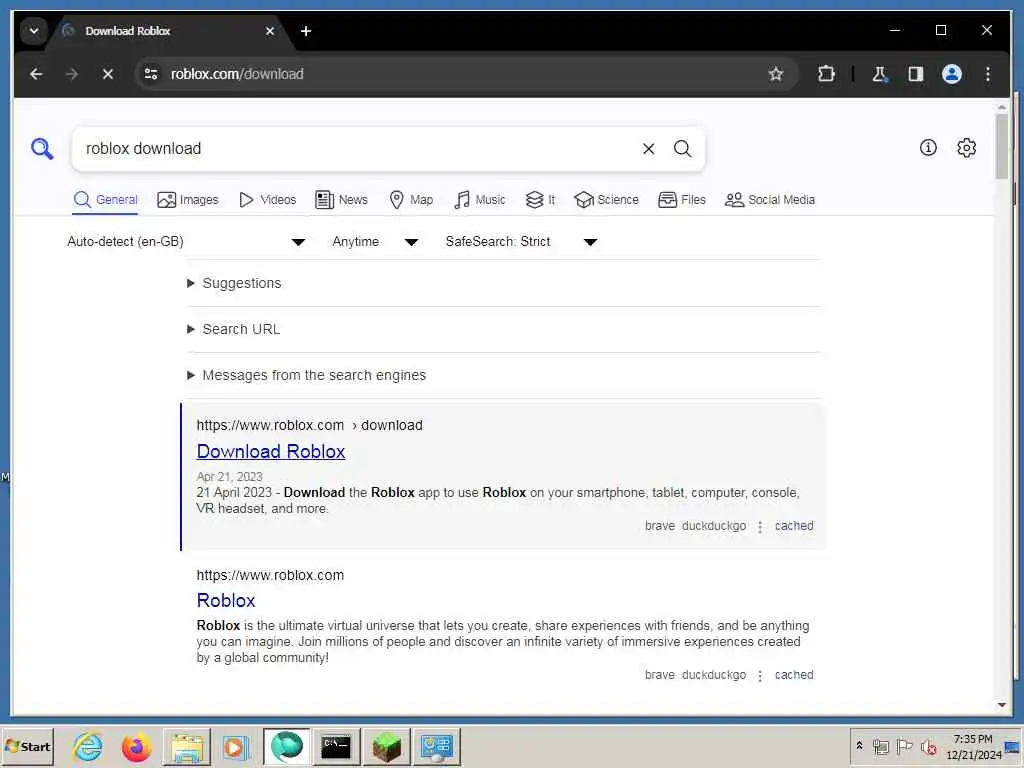The height and width of the screenshot is (768, 1024).
Task: Open the Download Roblox result link
Action: click(x=271, y=452)
